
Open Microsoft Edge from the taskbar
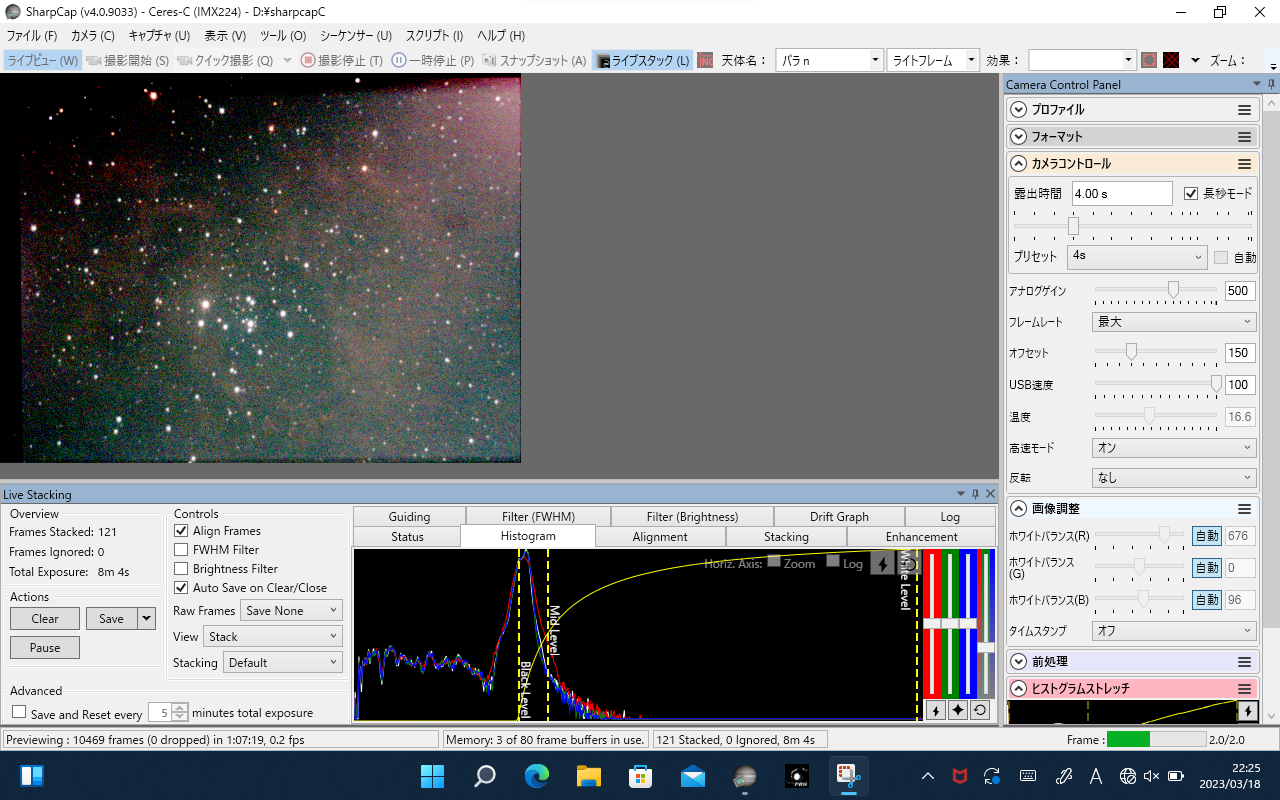537,776
